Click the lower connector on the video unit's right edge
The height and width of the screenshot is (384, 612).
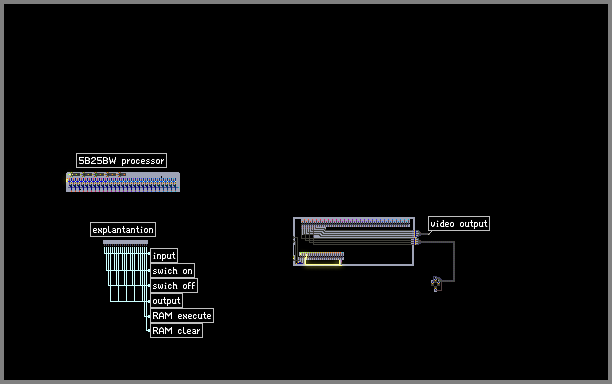pyautogui.click(x=416, y=242)
